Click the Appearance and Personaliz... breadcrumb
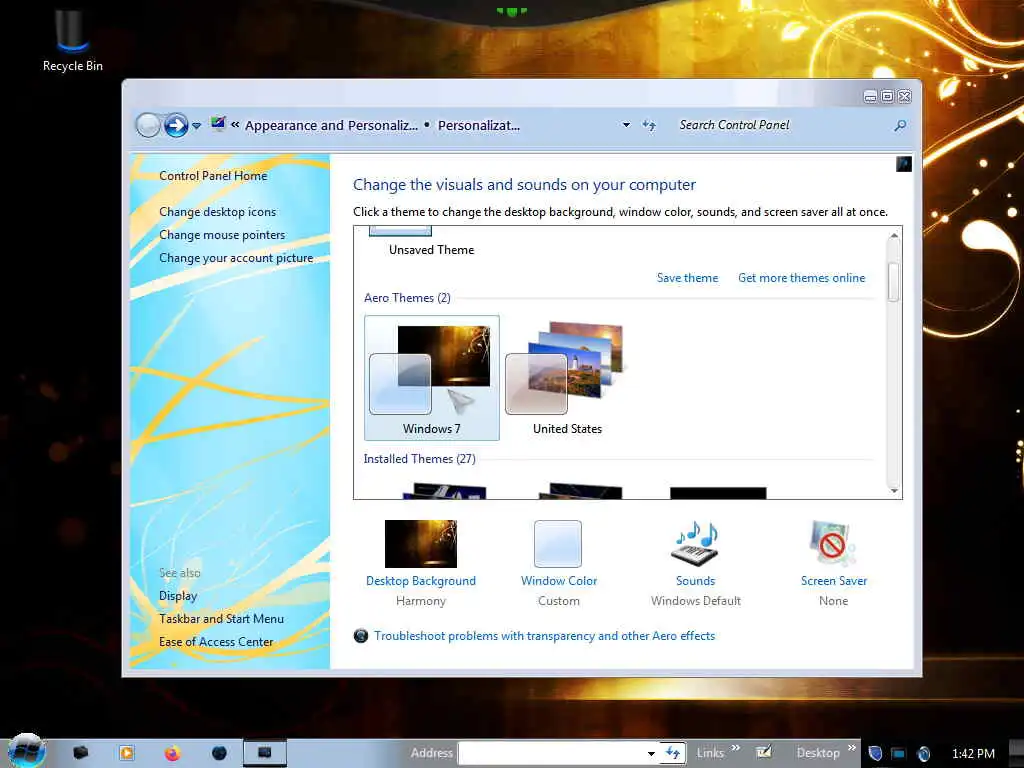This screenshot has width=1024, height=768. pos(331,125)
